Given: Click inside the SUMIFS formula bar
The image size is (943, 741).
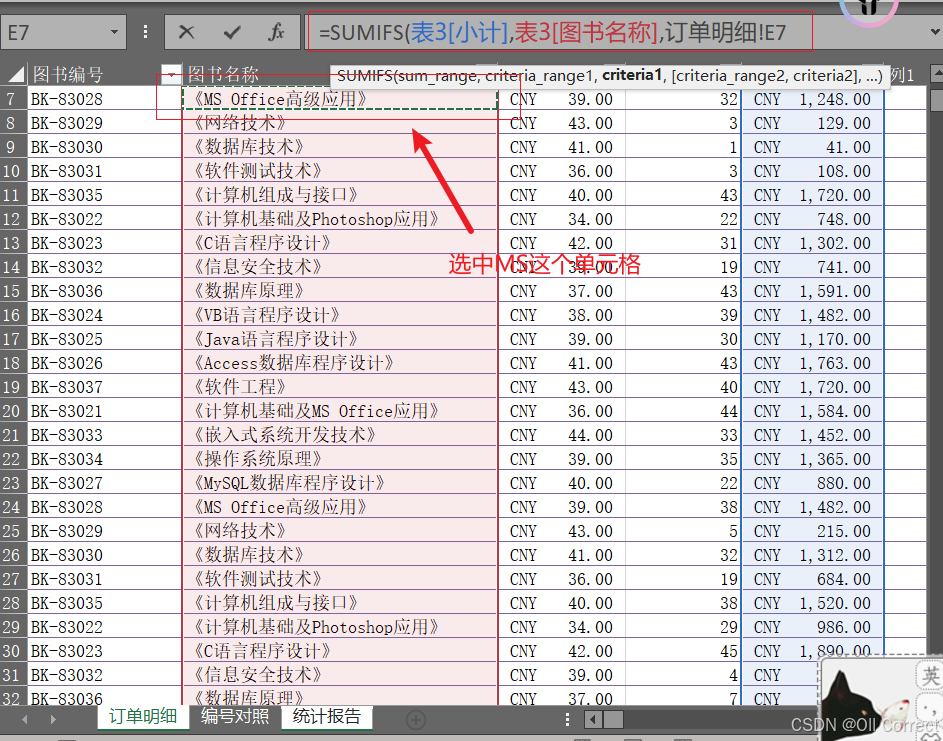Looking at the screenshot, I should tap(559, 32).
